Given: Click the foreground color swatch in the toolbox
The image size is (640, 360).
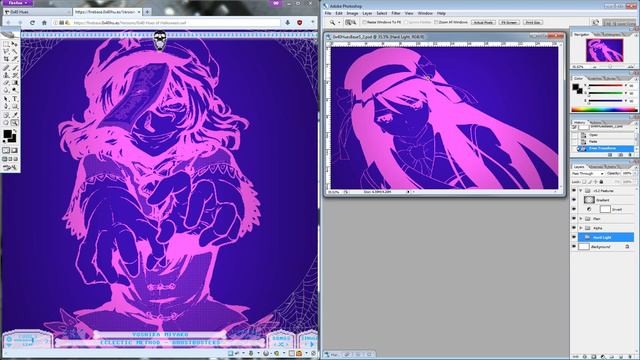Looking at the screenshot, I should point(7,134).
